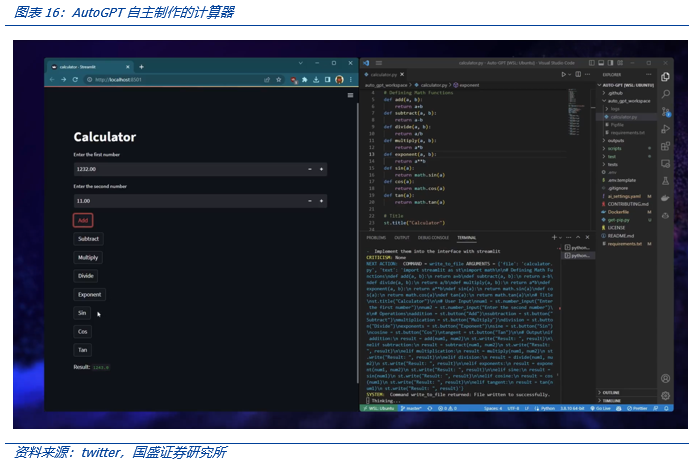The height and width of the screenshot is (466, 694).
Task: Open the Streamlit hamburger menu
Action: (350, 95)
